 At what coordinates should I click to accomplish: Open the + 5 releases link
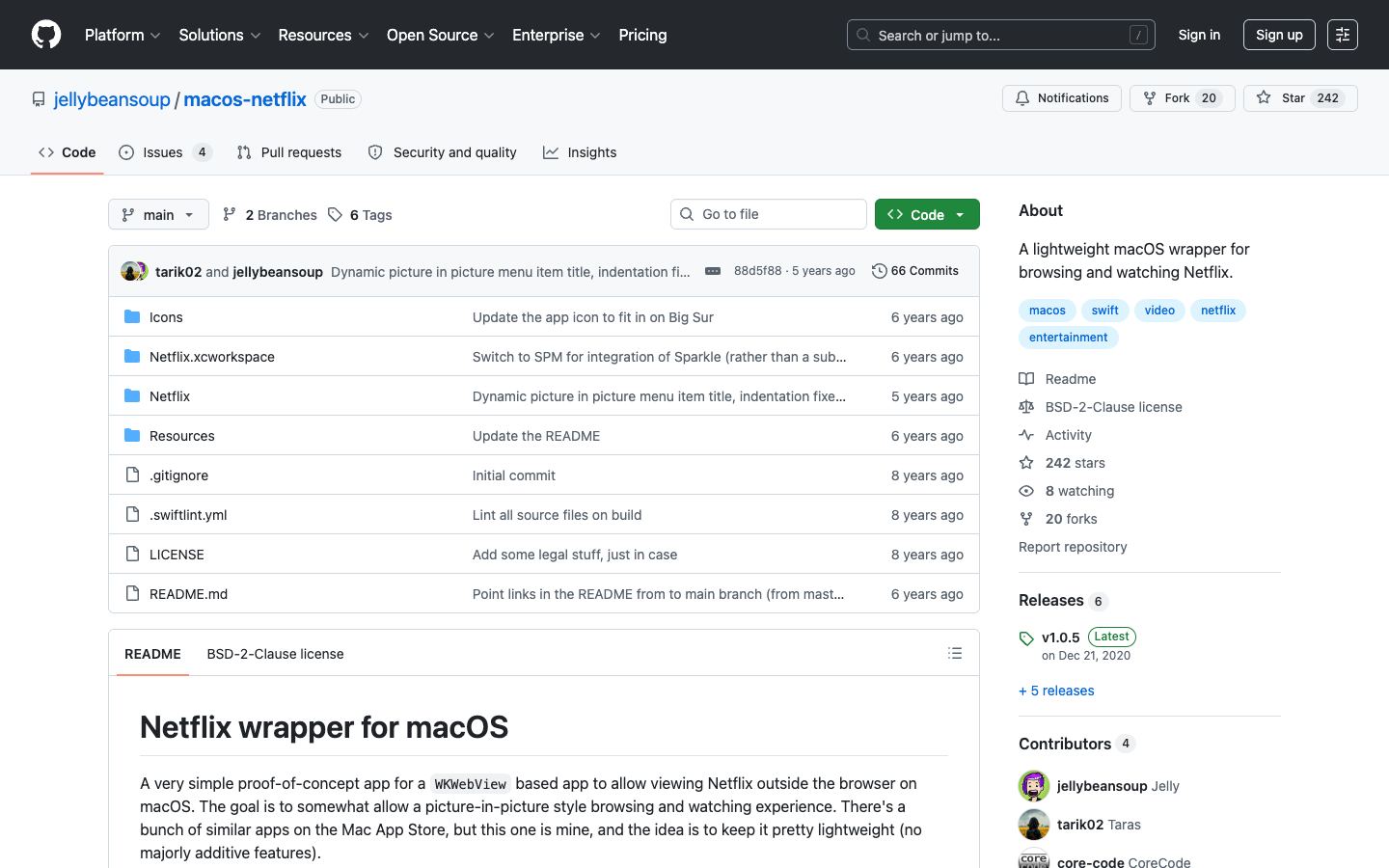coord(1056,691)
